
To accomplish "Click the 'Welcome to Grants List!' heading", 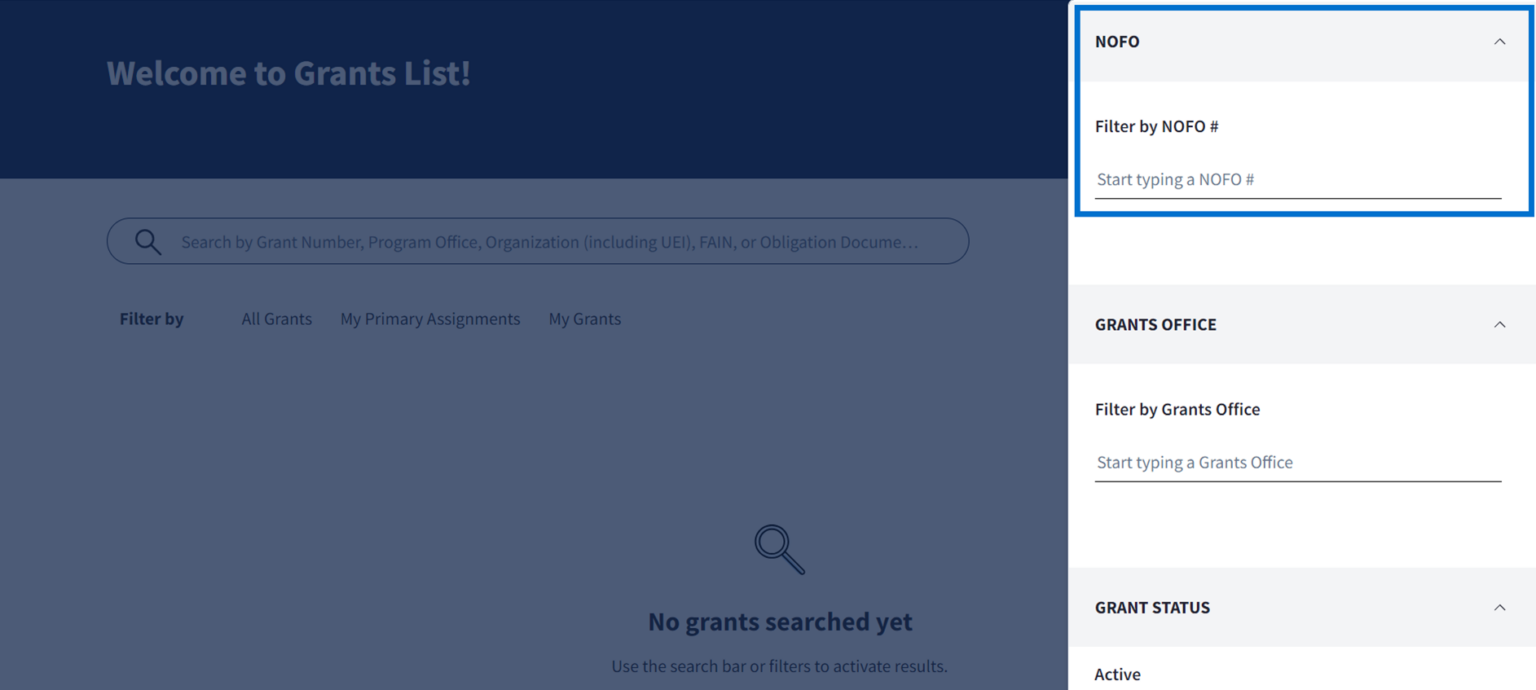I will point(288,73).
